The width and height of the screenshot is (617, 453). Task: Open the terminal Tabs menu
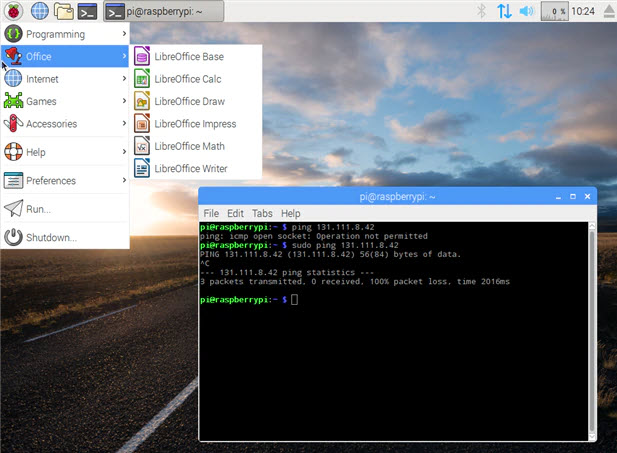click(x=262, y=213)
